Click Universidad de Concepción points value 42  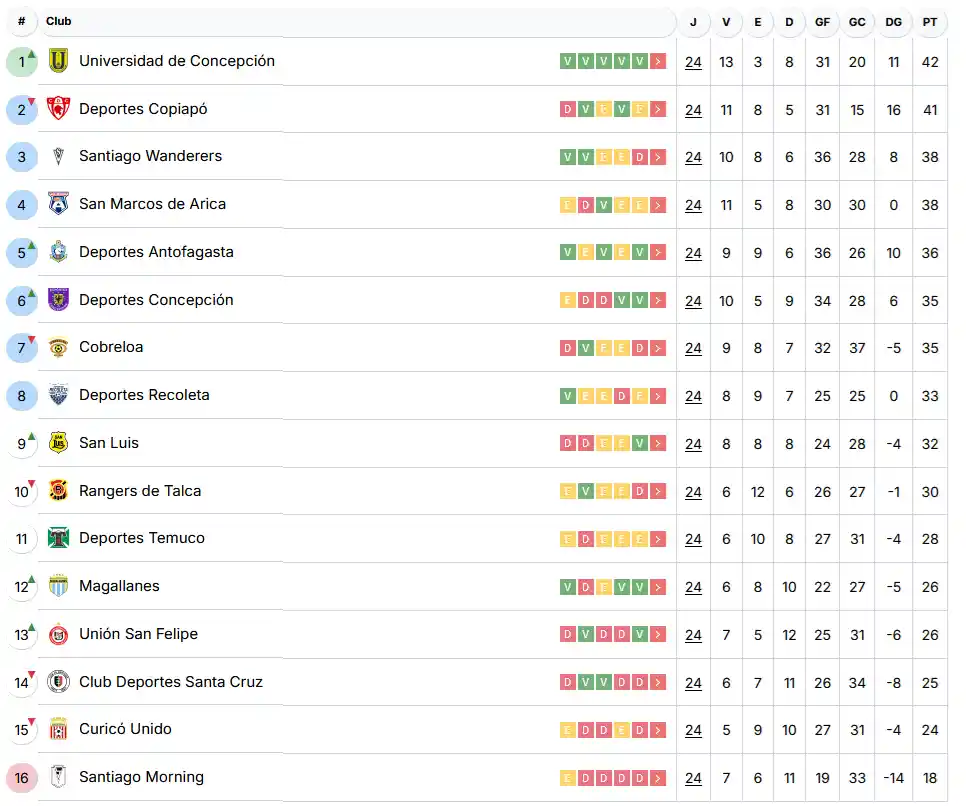click(930, 62)
